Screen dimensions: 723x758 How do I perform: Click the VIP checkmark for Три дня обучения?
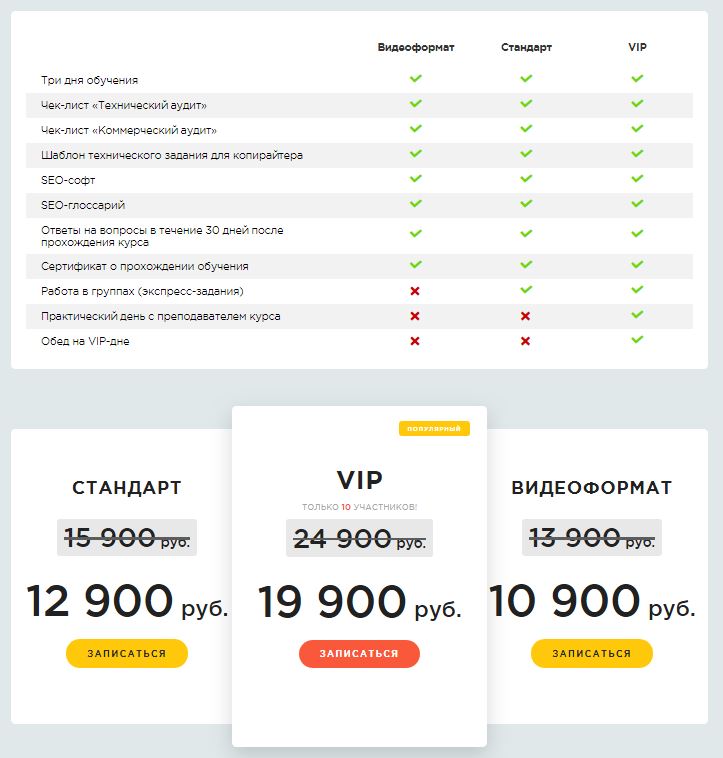pyautogui.click(x=637, y=78)
